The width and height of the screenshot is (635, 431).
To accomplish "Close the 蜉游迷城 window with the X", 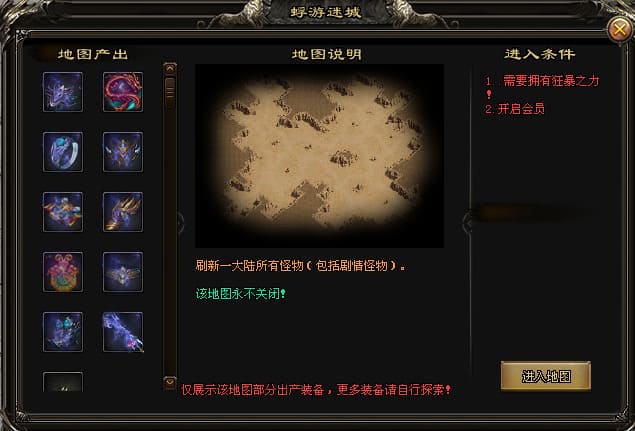I will [x=619, y=29].
